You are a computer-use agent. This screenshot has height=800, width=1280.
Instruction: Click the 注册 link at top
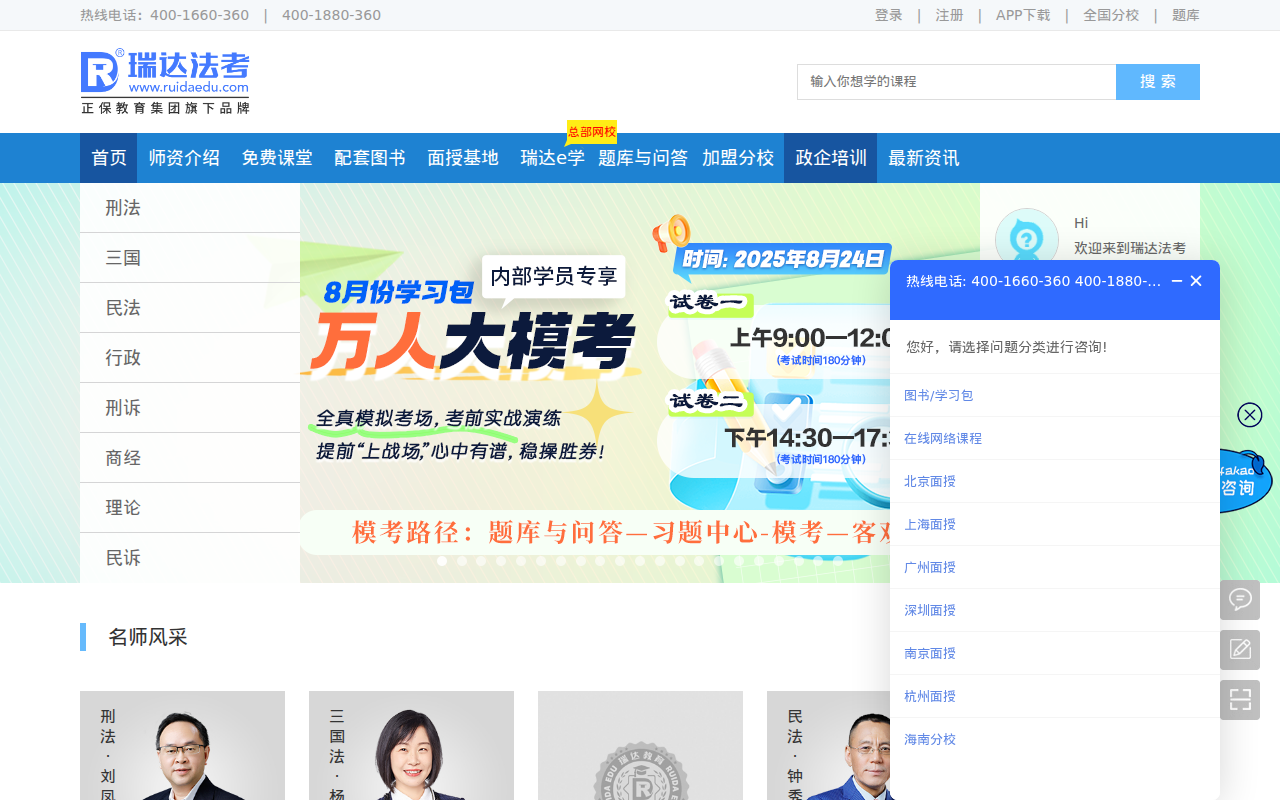[950, 15]
